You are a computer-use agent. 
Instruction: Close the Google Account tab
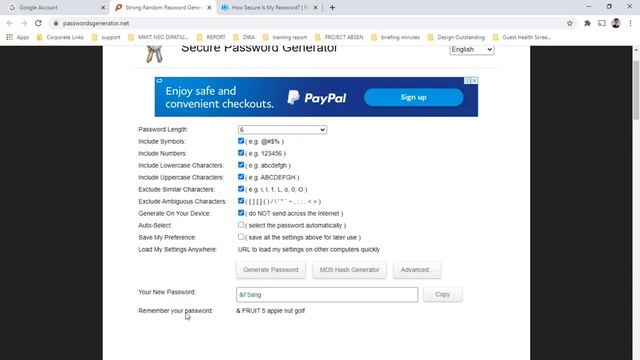click(103, 7)
